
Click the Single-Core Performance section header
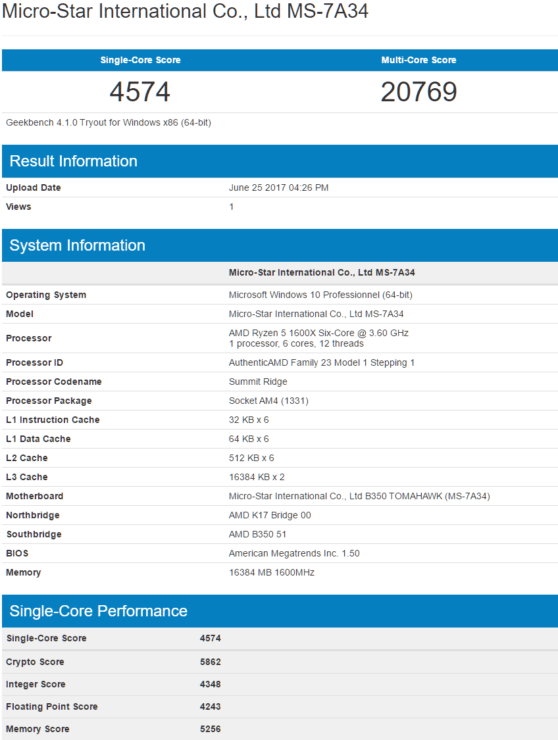[x=98, y=611]
